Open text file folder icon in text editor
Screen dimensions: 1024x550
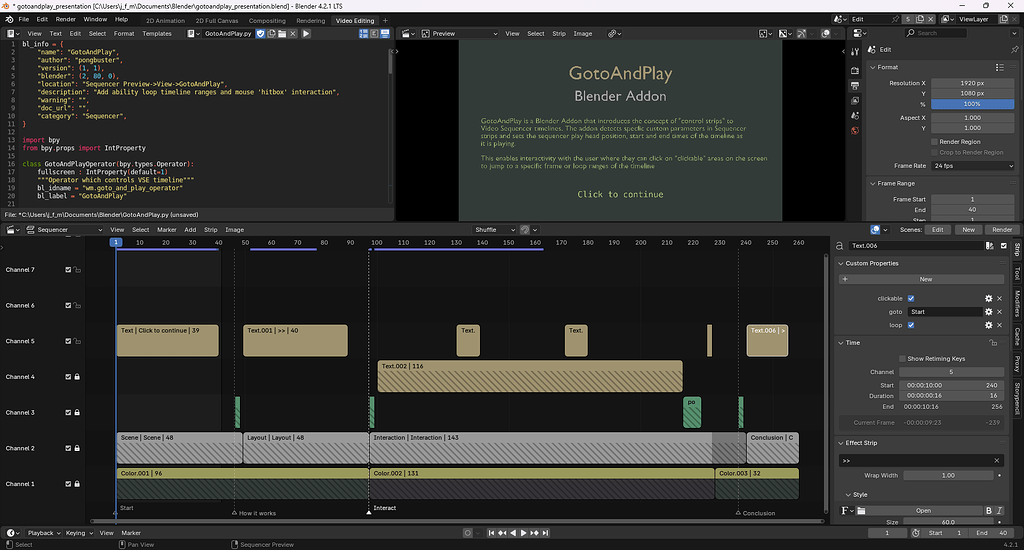pyautogui.click(x=282, y=33)
